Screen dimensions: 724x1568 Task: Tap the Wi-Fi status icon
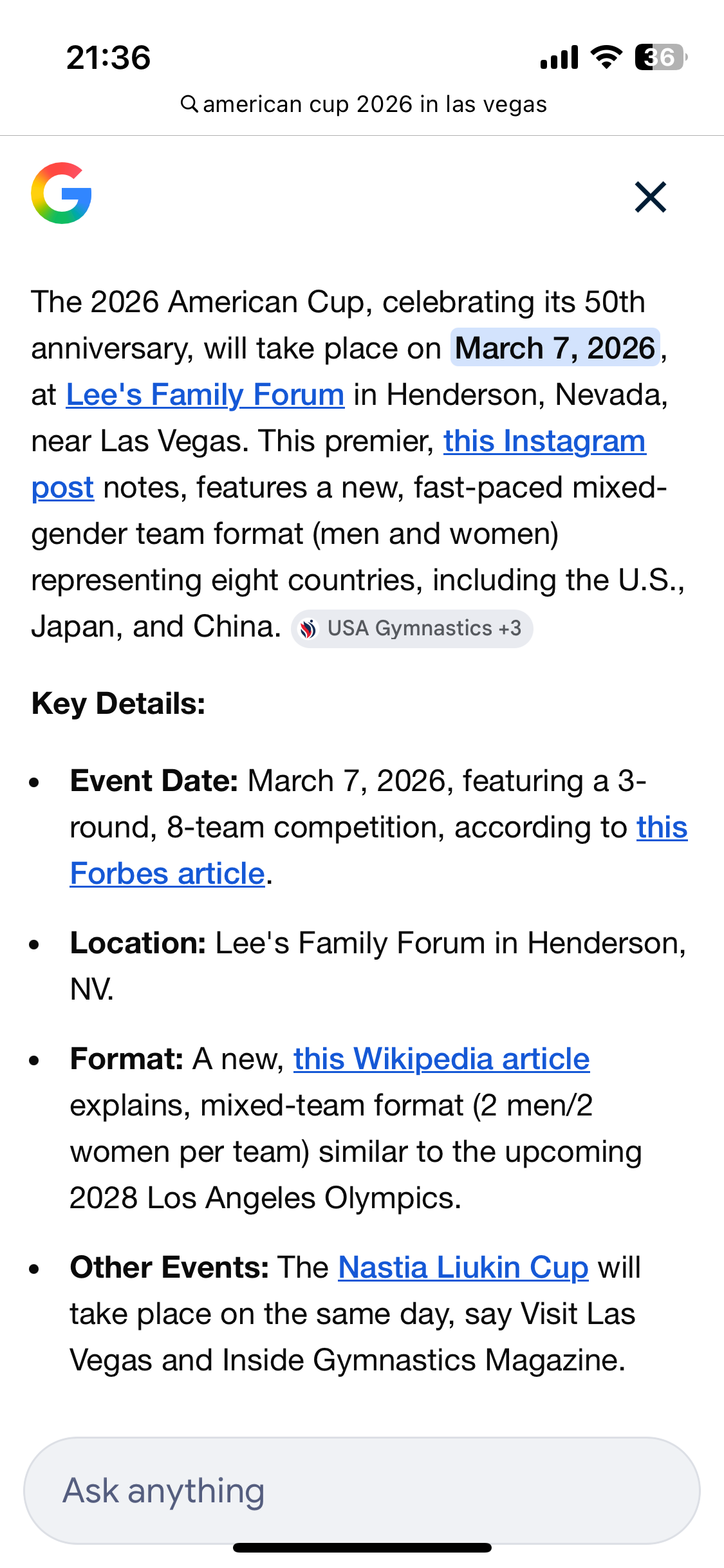(606, 57)
